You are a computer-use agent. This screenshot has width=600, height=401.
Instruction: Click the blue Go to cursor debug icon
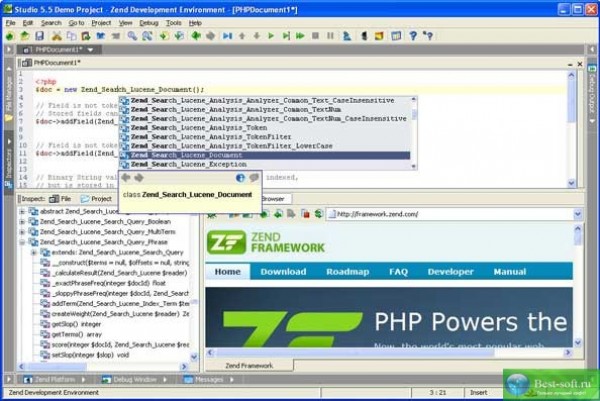tap(228, 36)
